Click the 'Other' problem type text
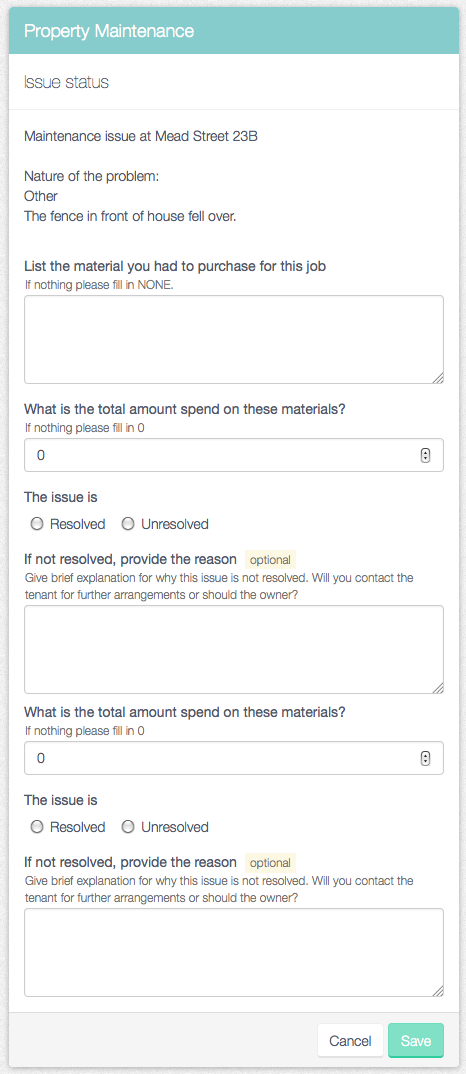 [40, 197]
